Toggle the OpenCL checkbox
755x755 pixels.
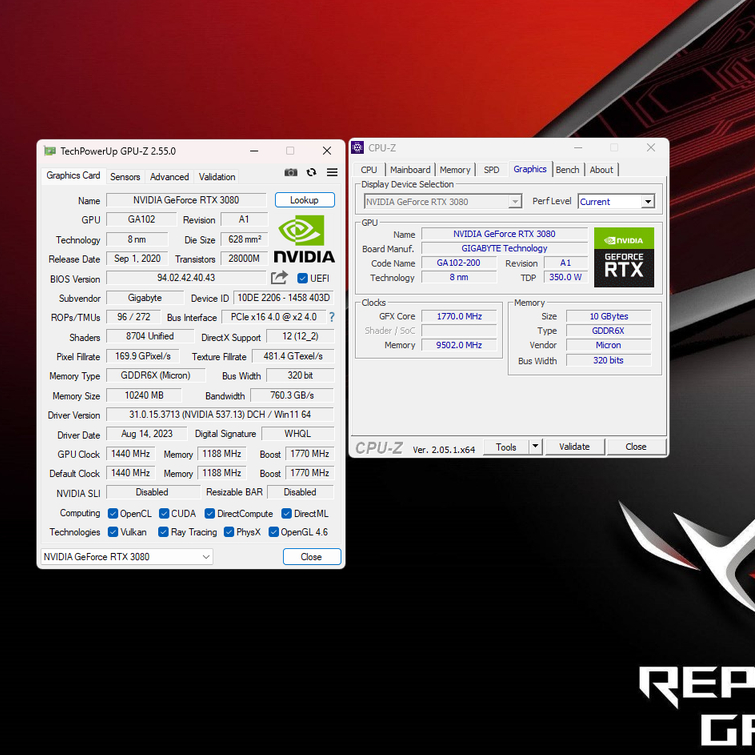click(x=113, y=513)
